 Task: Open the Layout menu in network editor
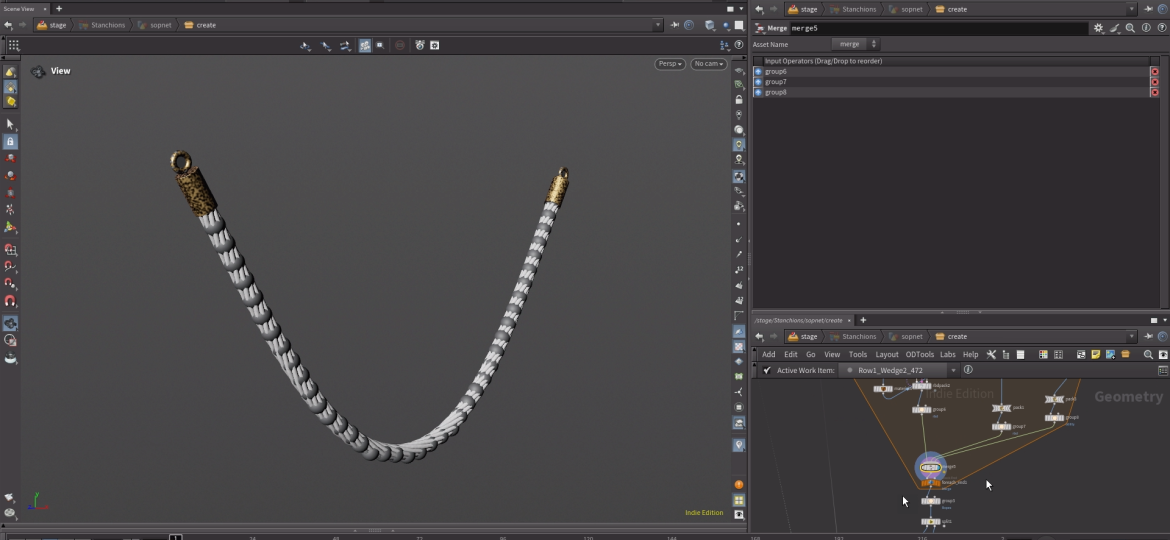(887, 354)
